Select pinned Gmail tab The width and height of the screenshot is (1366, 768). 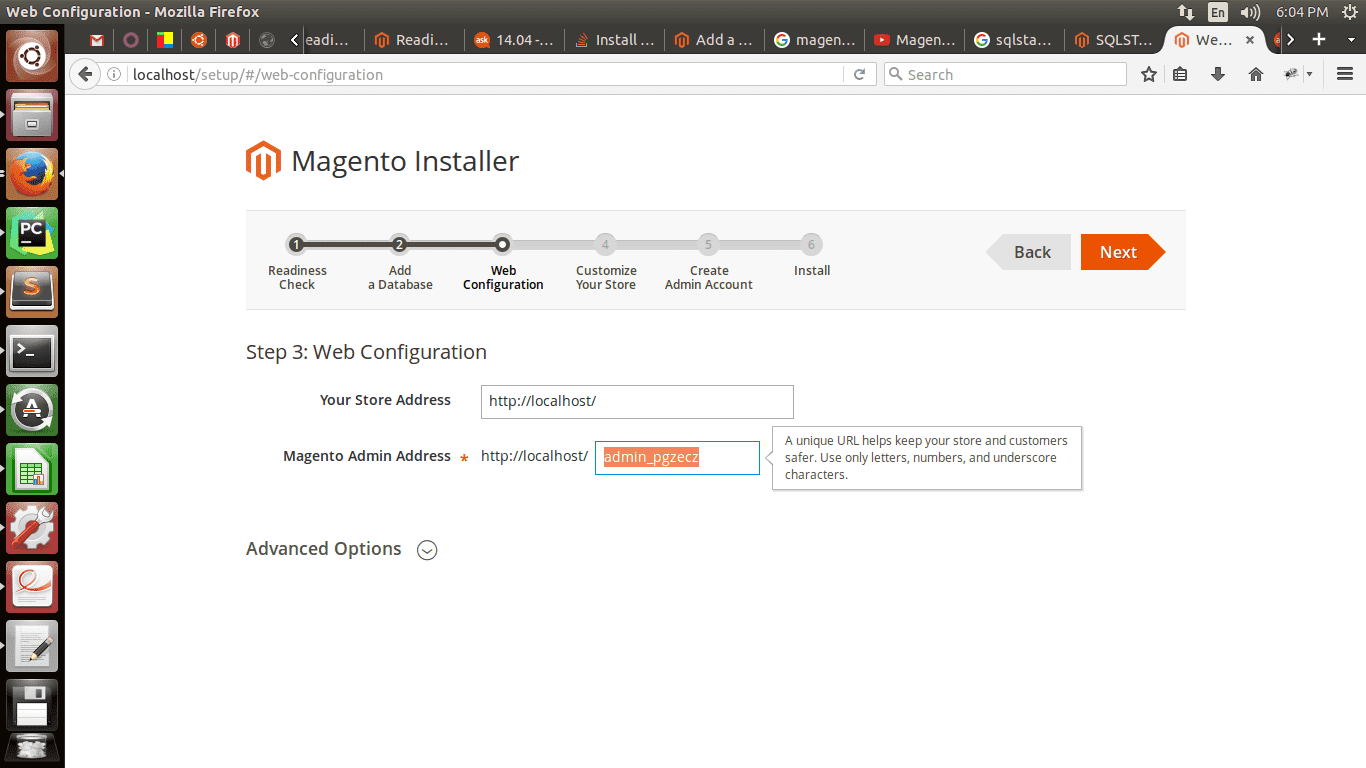97,40
